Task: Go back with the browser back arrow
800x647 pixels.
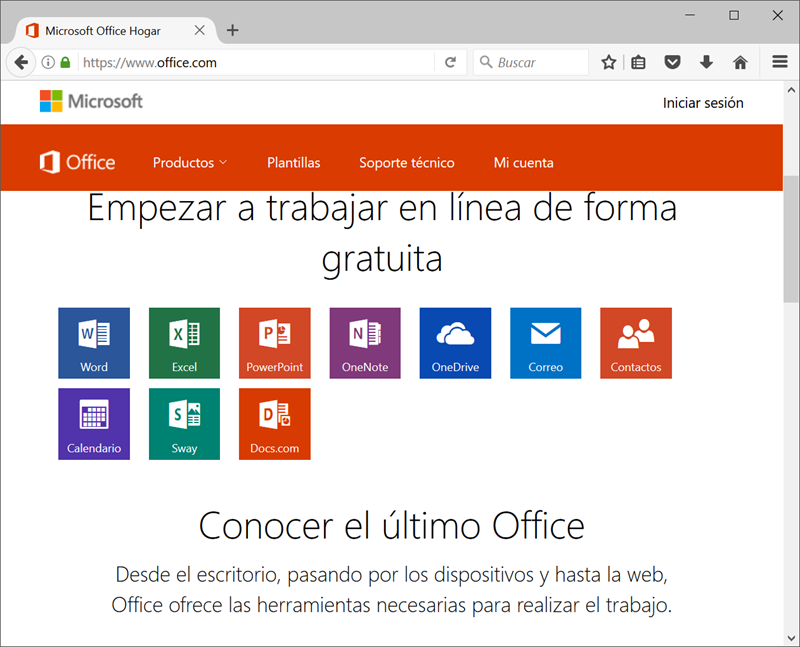Action: click(21, 62)
